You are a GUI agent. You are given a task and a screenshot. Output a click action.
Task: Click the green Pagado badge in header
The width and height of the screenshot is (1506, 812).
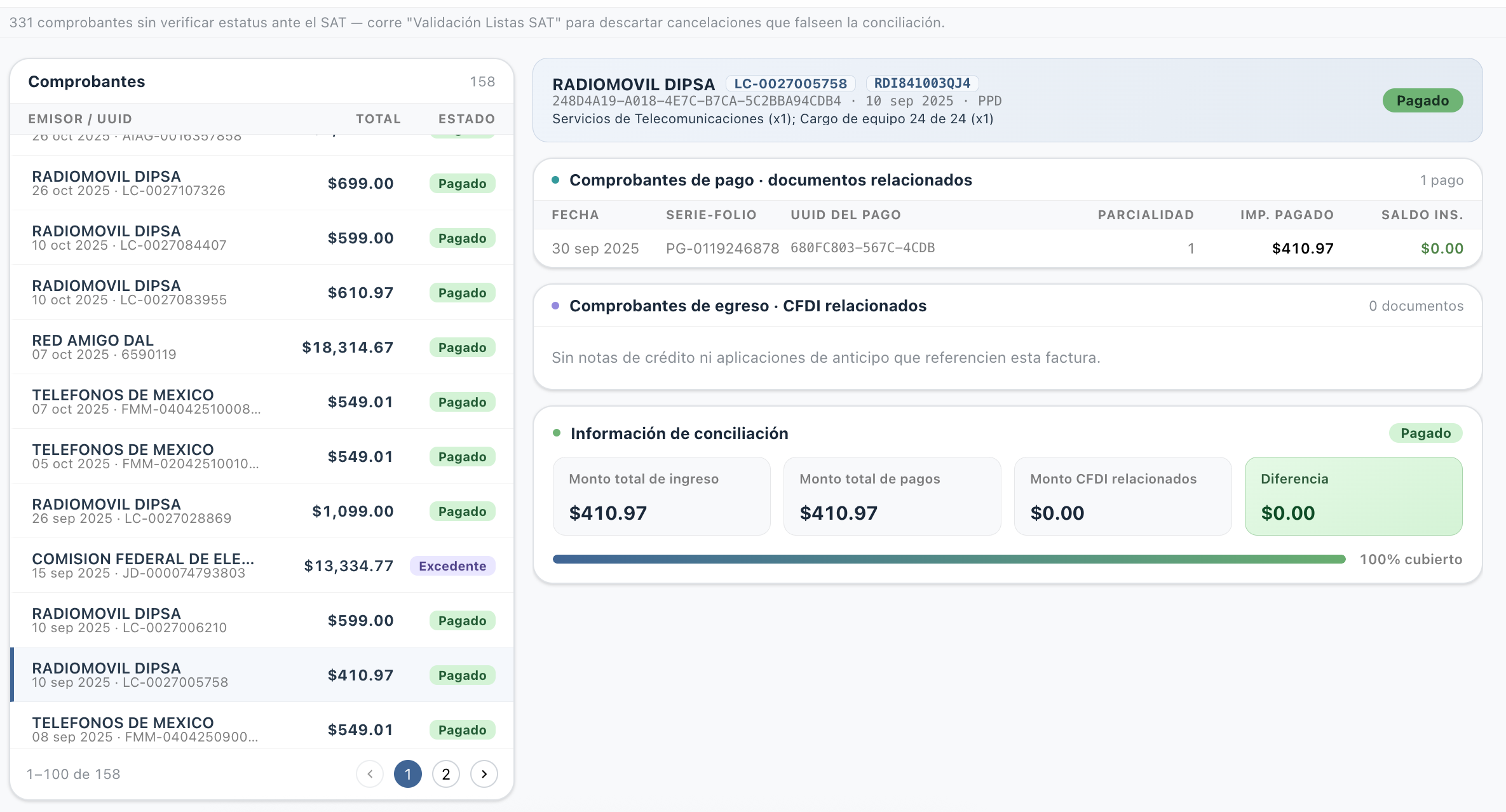1423,100
